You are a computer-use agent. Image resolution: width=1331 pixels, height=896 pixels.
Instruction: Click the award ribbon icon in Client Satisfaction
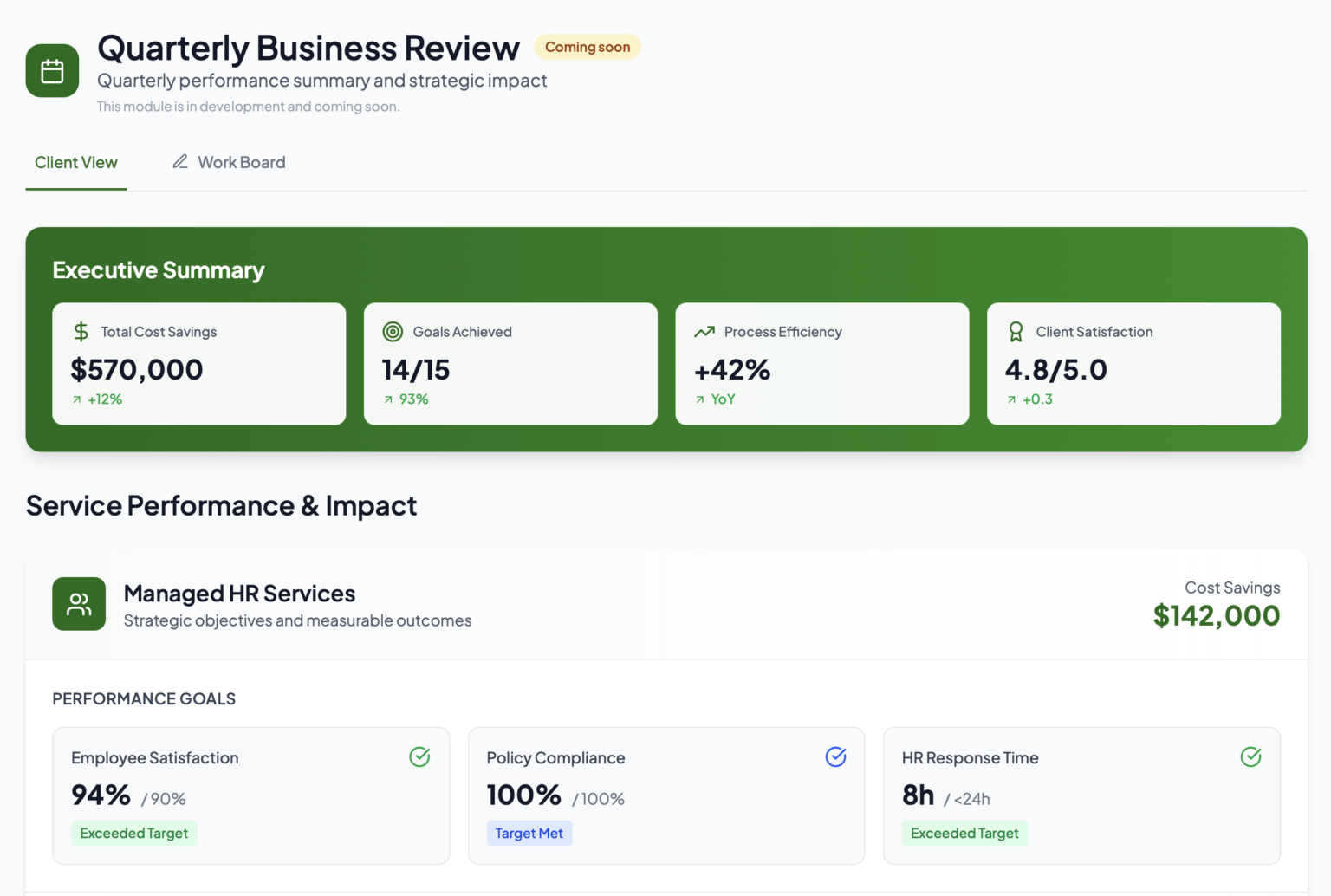pyautogui.click(x=1016, y=332)
